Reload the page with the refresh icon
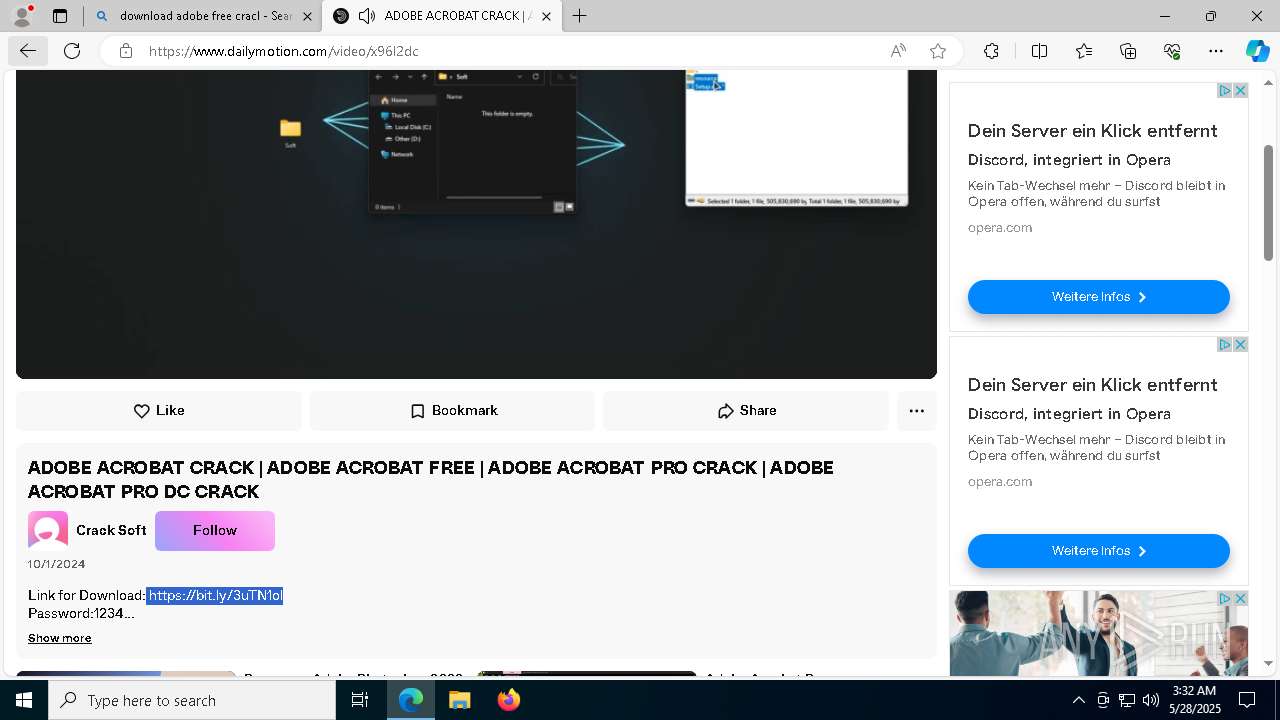Image resolution: width=1280 pixels, height=720 pixels. point(72,51)
